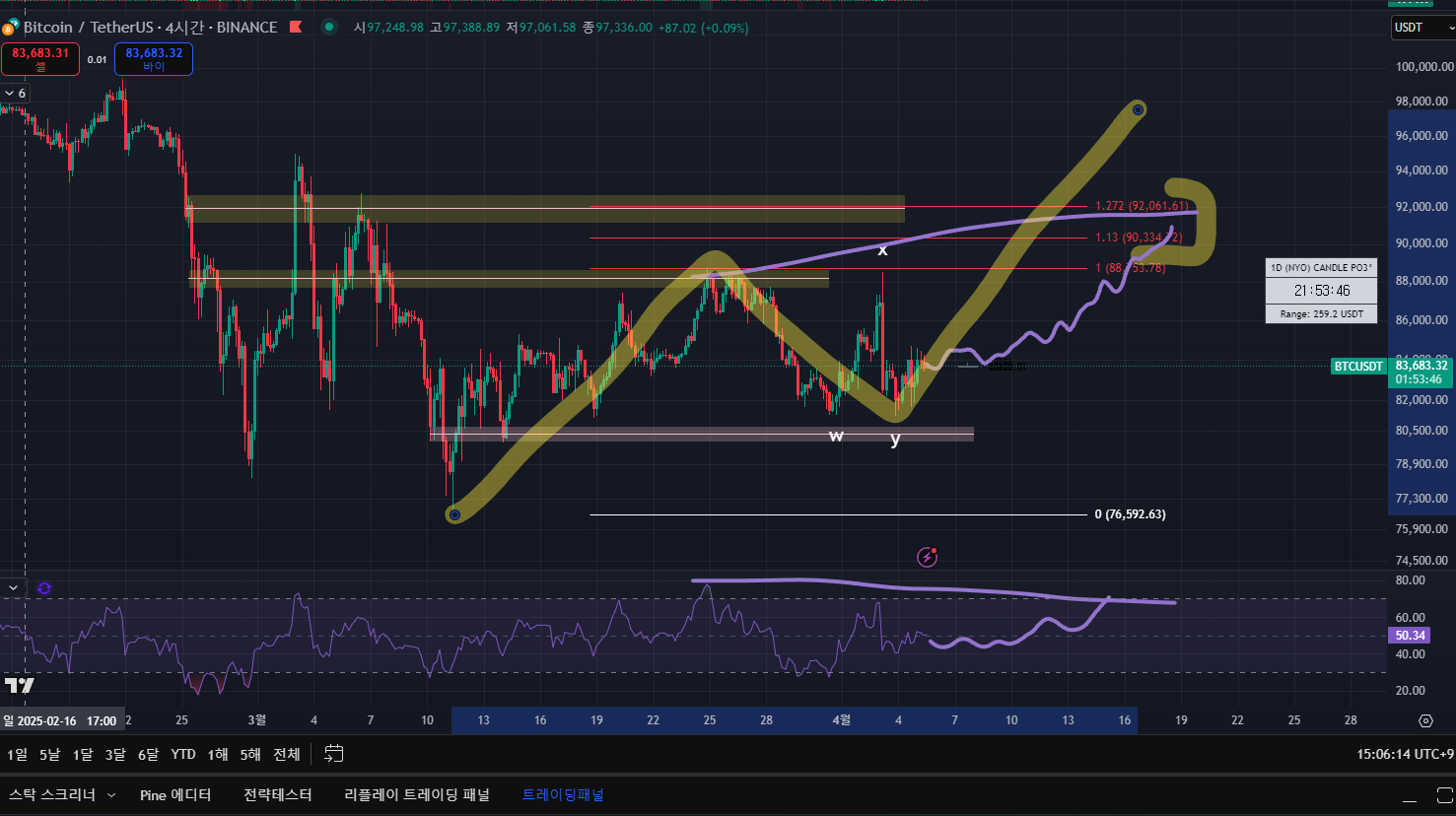
Task: Expand the 스탁 스크리너 dropdown arrow
Action: tap(111, 795)
